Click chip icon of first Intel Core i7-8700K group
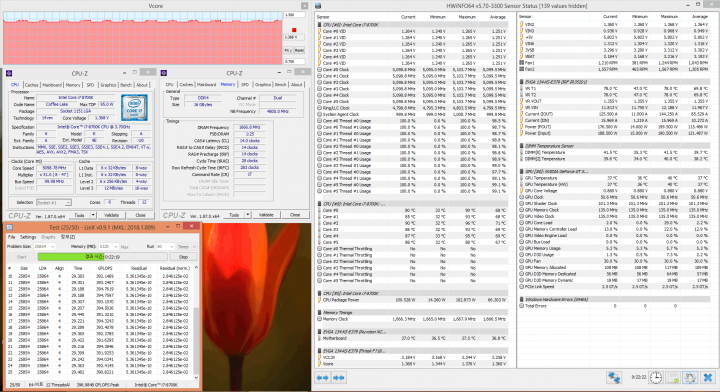Image resolution: width=720 pixels, height=392 pixels. click(x=320, y=25)
